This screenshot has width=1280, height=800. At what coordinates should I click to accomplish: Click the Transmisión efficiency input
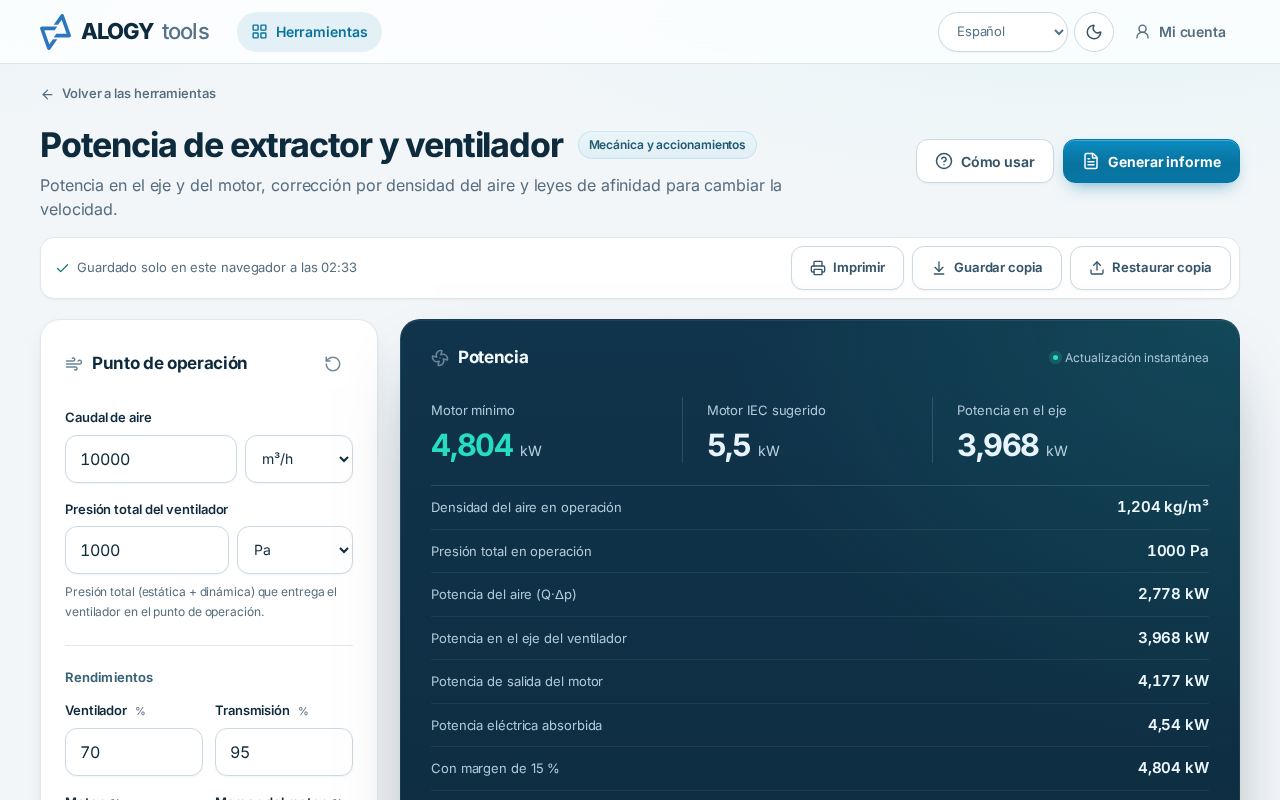click(x=284, y=752)
